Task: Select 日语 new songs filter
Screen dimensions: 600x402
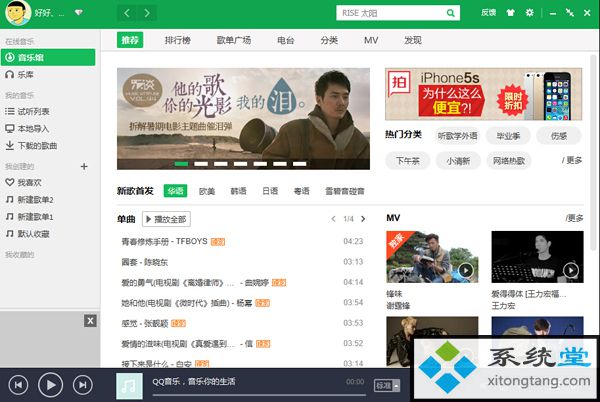Action: [270, 191]
